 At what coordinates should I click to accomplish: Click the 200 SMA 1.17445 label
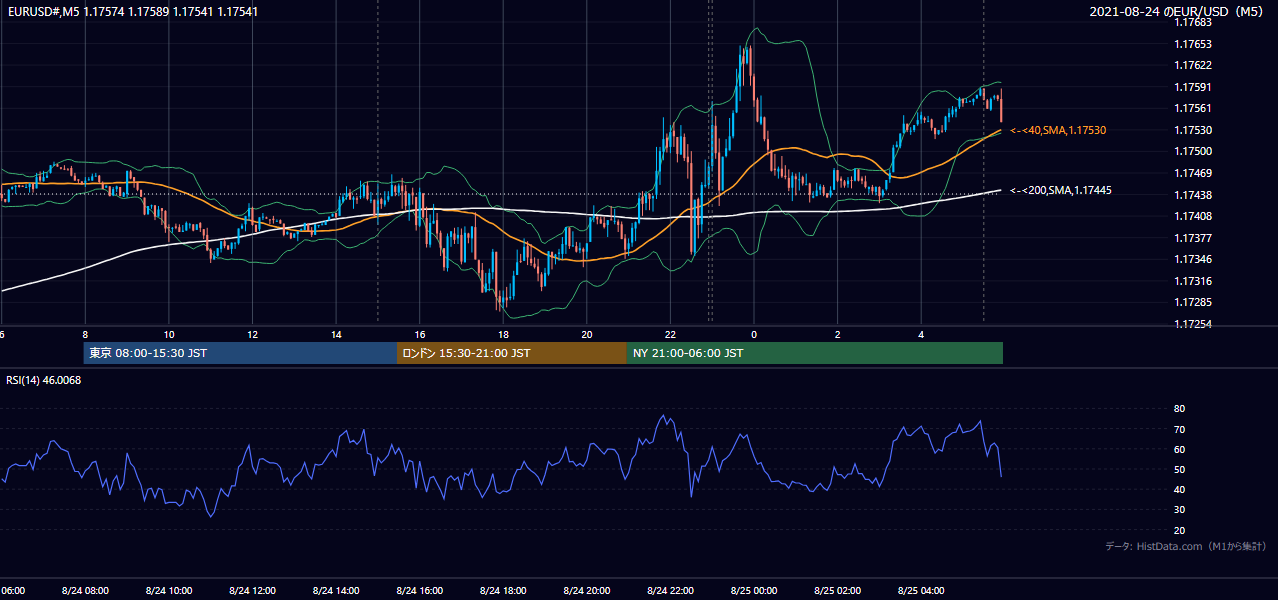click(1061, 190)
